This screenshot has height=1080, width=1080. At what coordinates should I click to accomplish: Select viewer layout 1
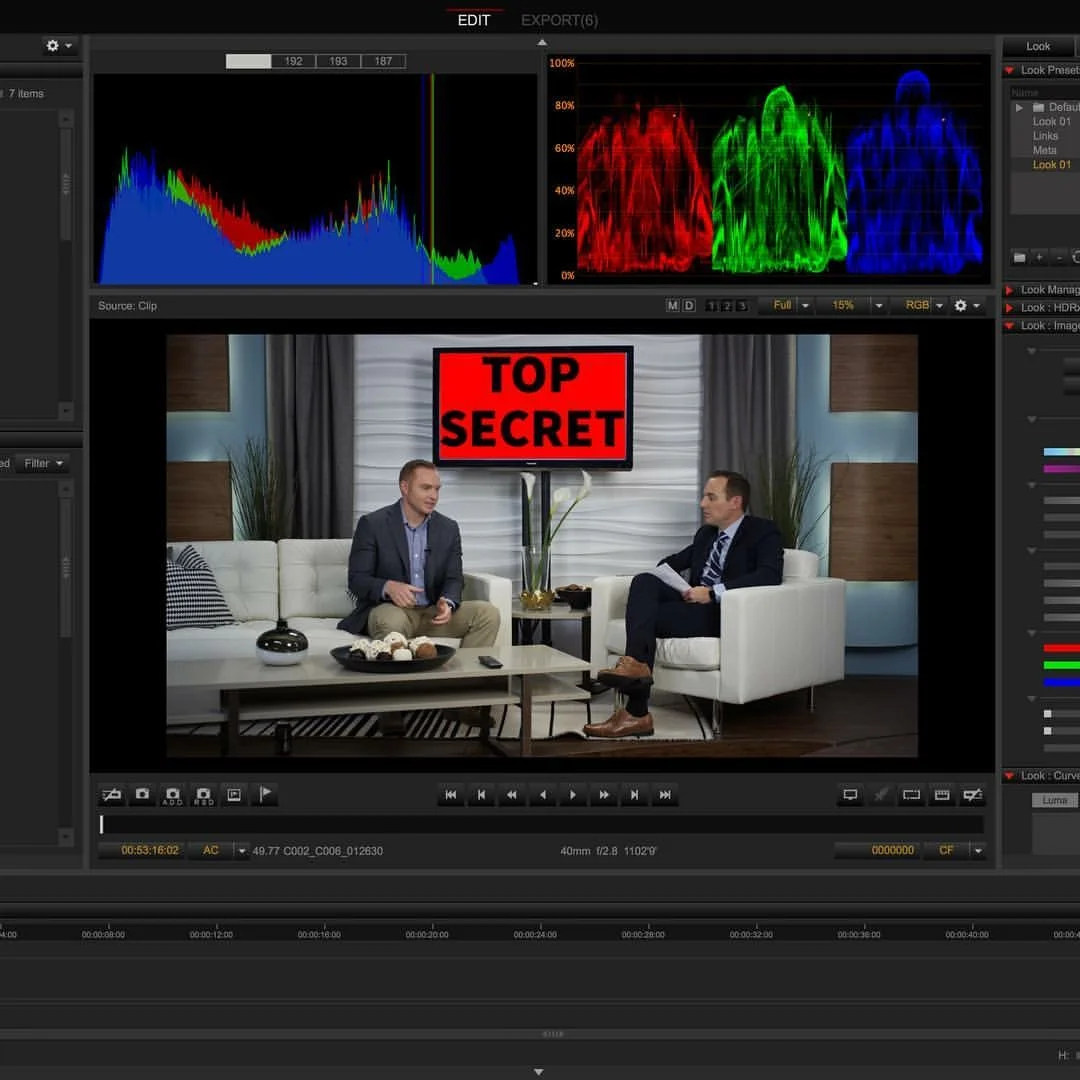[712, 306]
